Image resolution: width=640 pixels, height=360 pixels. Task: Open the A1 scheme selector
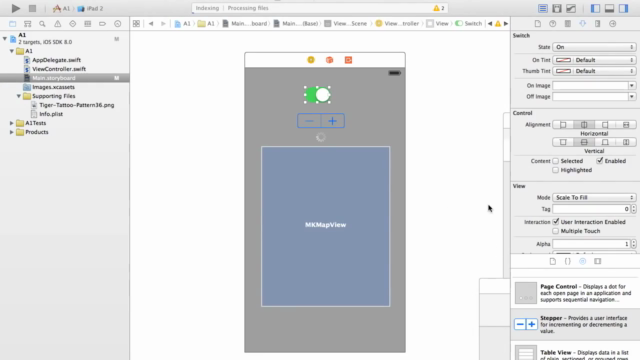[62, 8]
